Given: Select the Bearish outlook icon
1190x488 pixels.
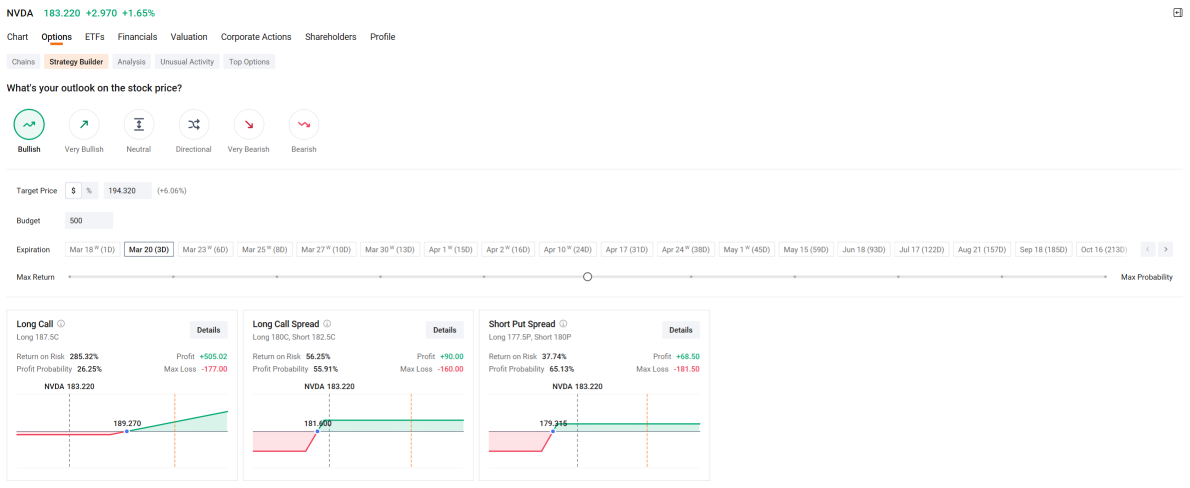Looking at the screenshot, I should pyautogui.click(x=304, y=124).
